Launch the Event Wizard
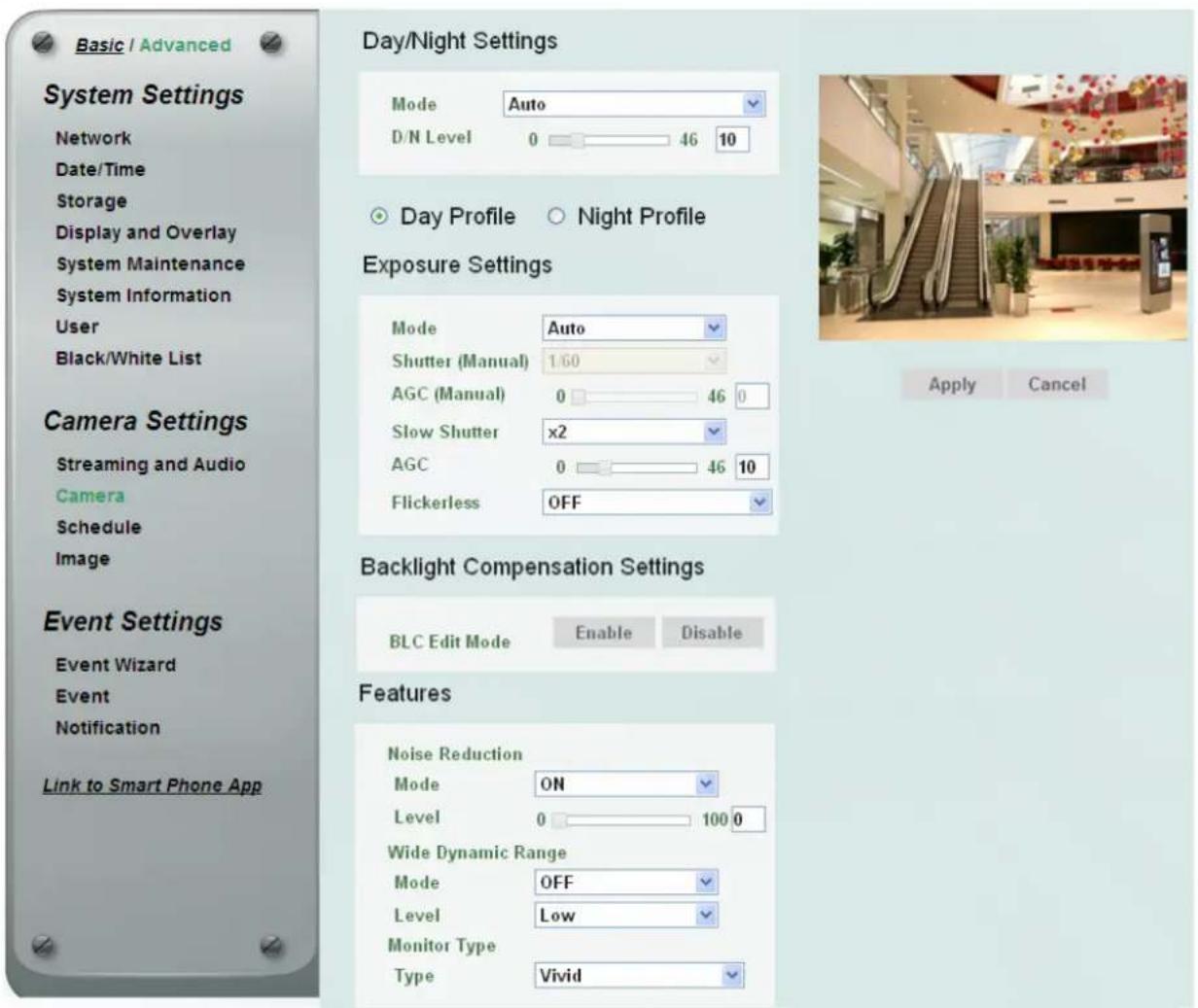The image size is (1198, 1008). coord(116,665)
